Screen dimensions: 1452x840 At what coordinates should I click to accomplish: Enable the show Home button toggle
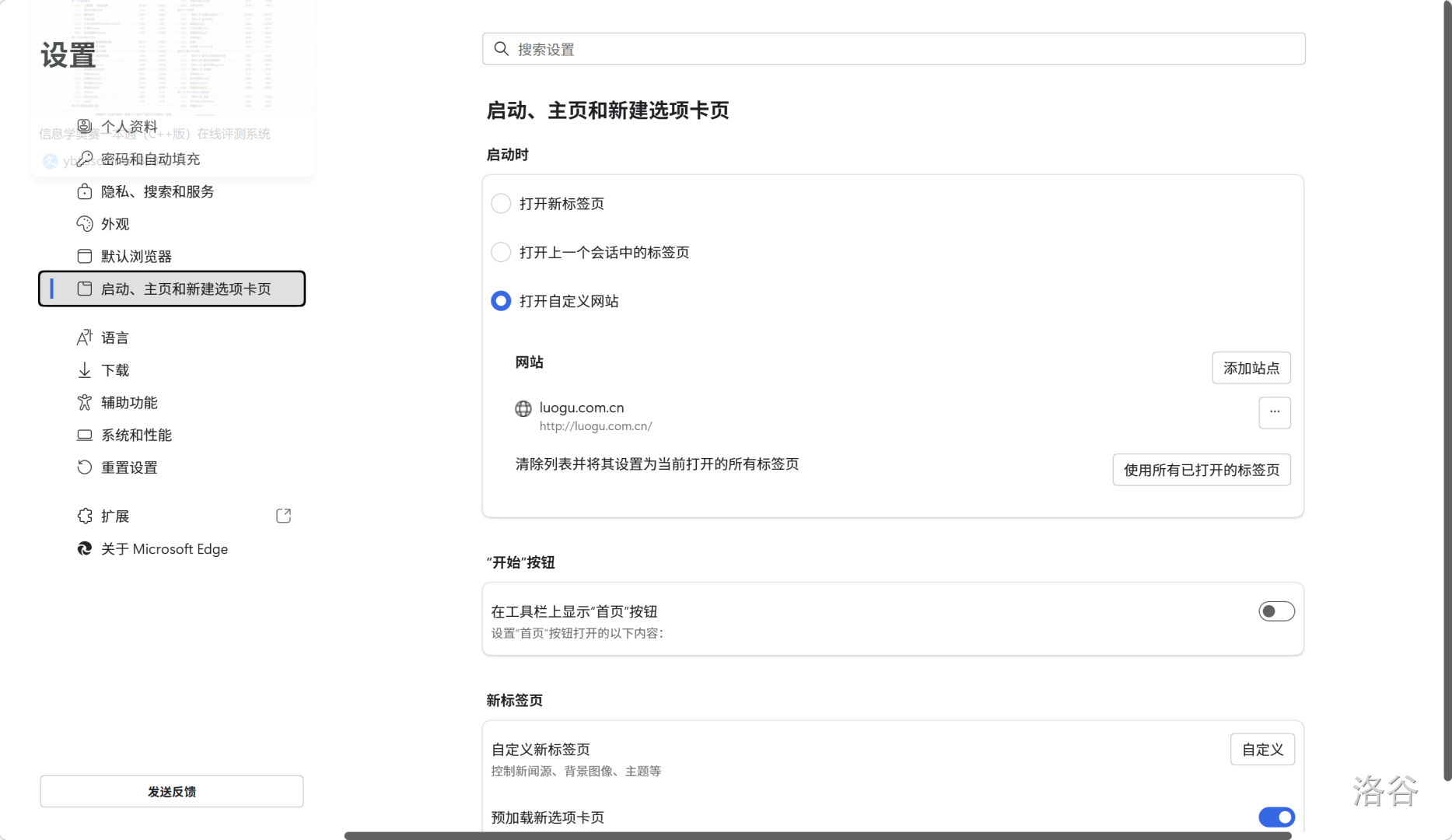point(1276,611)
